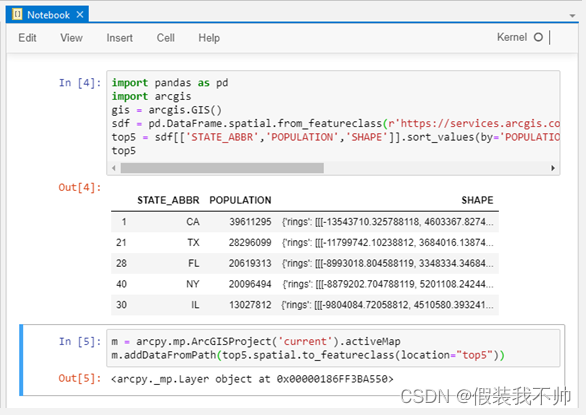Open the Edit menu
The width and height of the screenshot is (586, 415).
click(27, 38)
